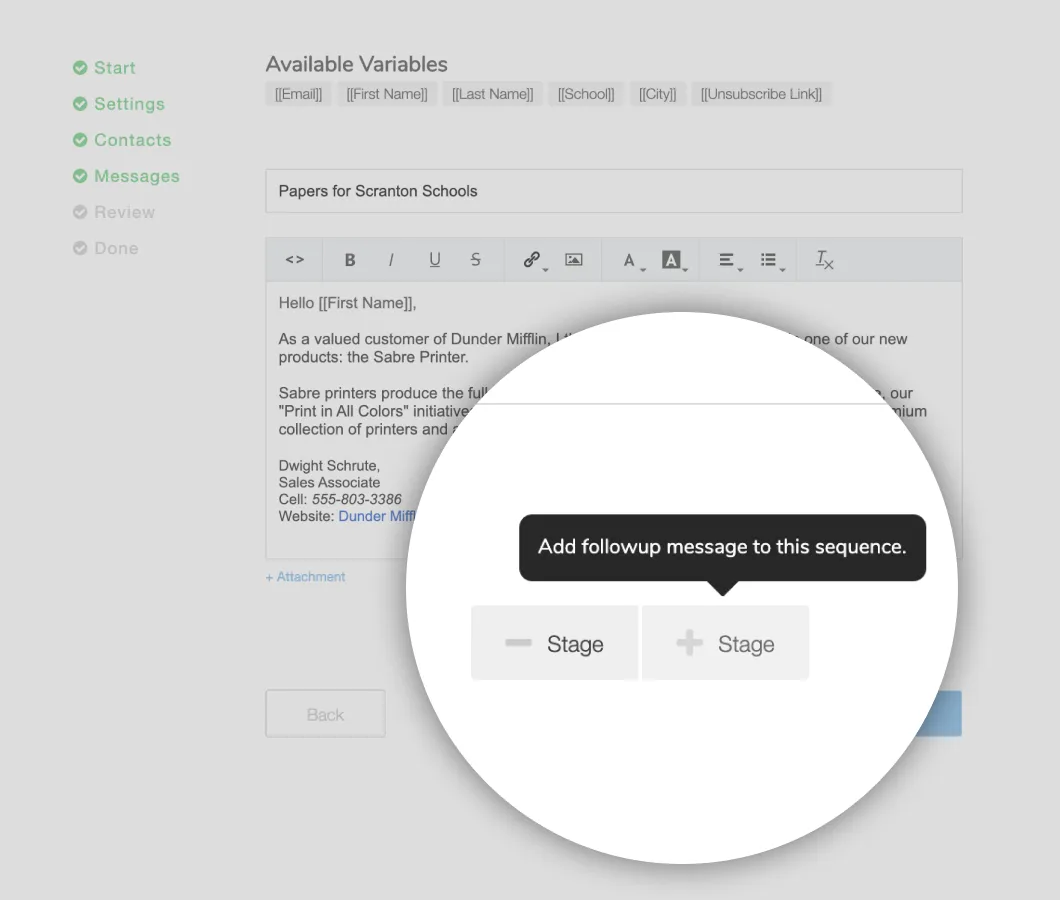Insert an image into the message
The width and height of the screenshot is (1060, 900).
(x=574, y=260)
